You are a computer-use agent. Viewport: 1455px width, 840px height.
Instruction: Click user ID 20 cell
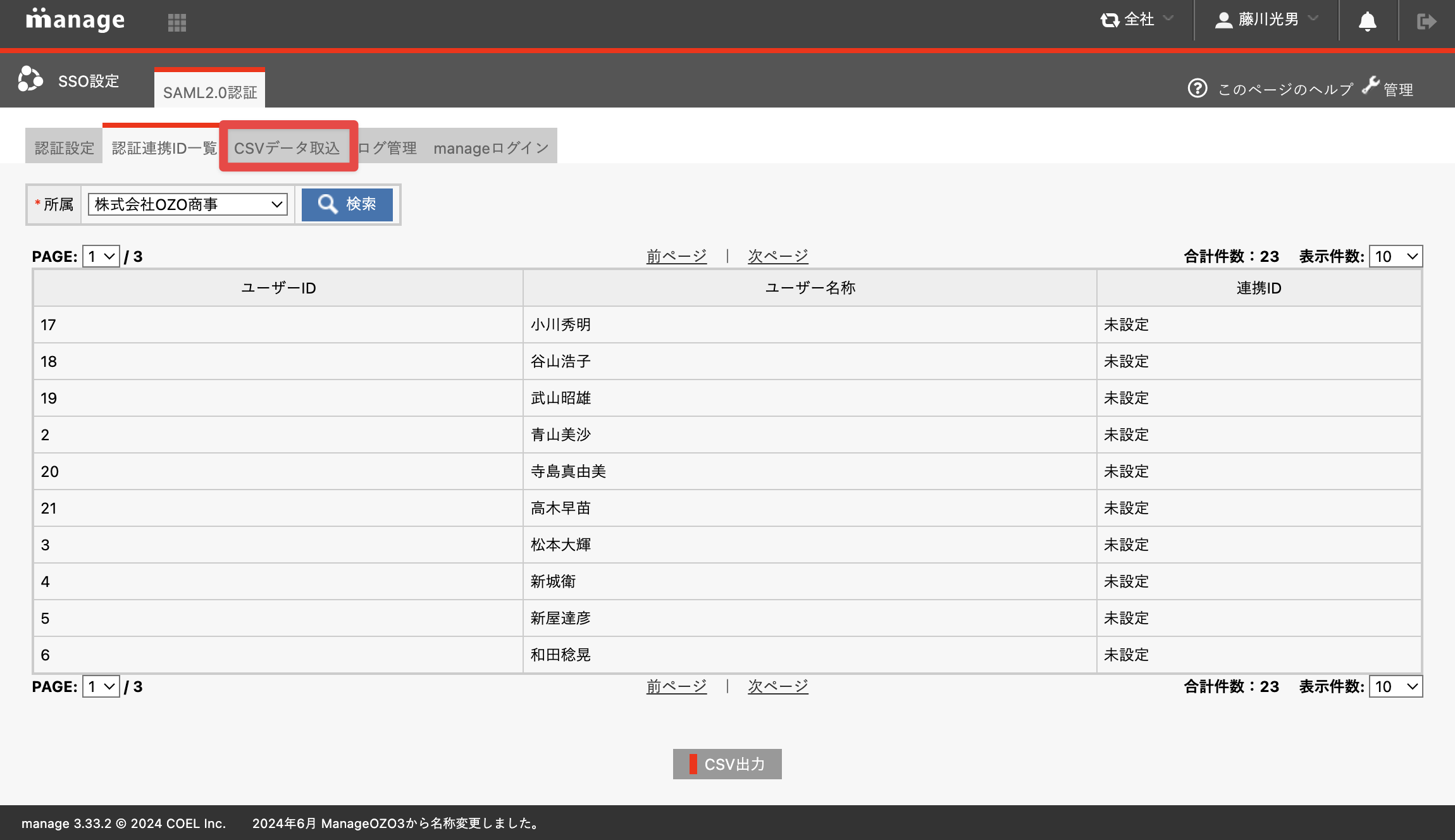[278, 471]
